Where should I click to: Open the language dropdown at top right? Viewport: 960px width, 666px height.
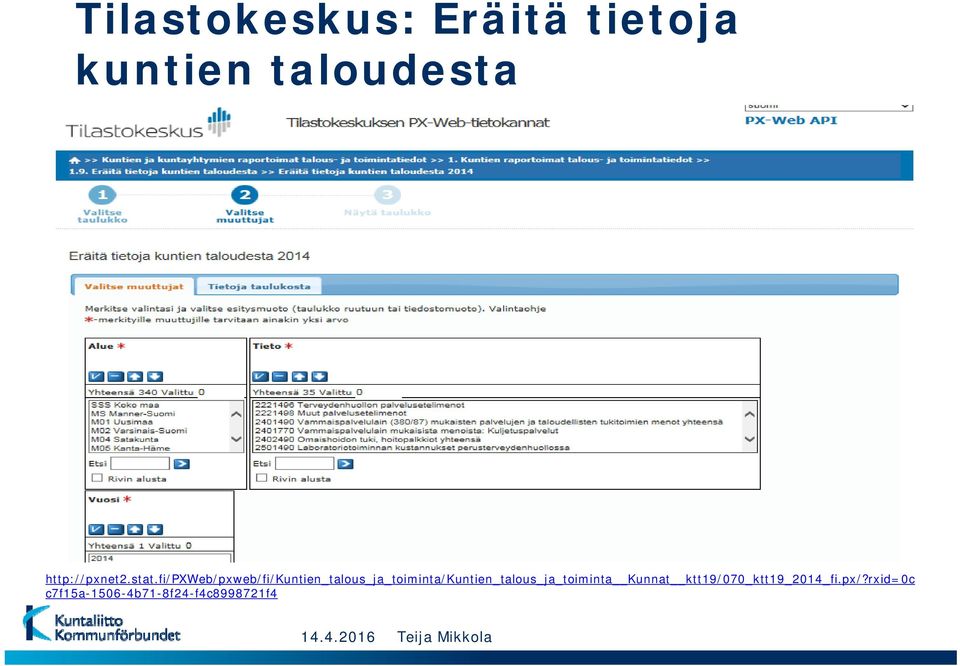(x=829, y=107)
